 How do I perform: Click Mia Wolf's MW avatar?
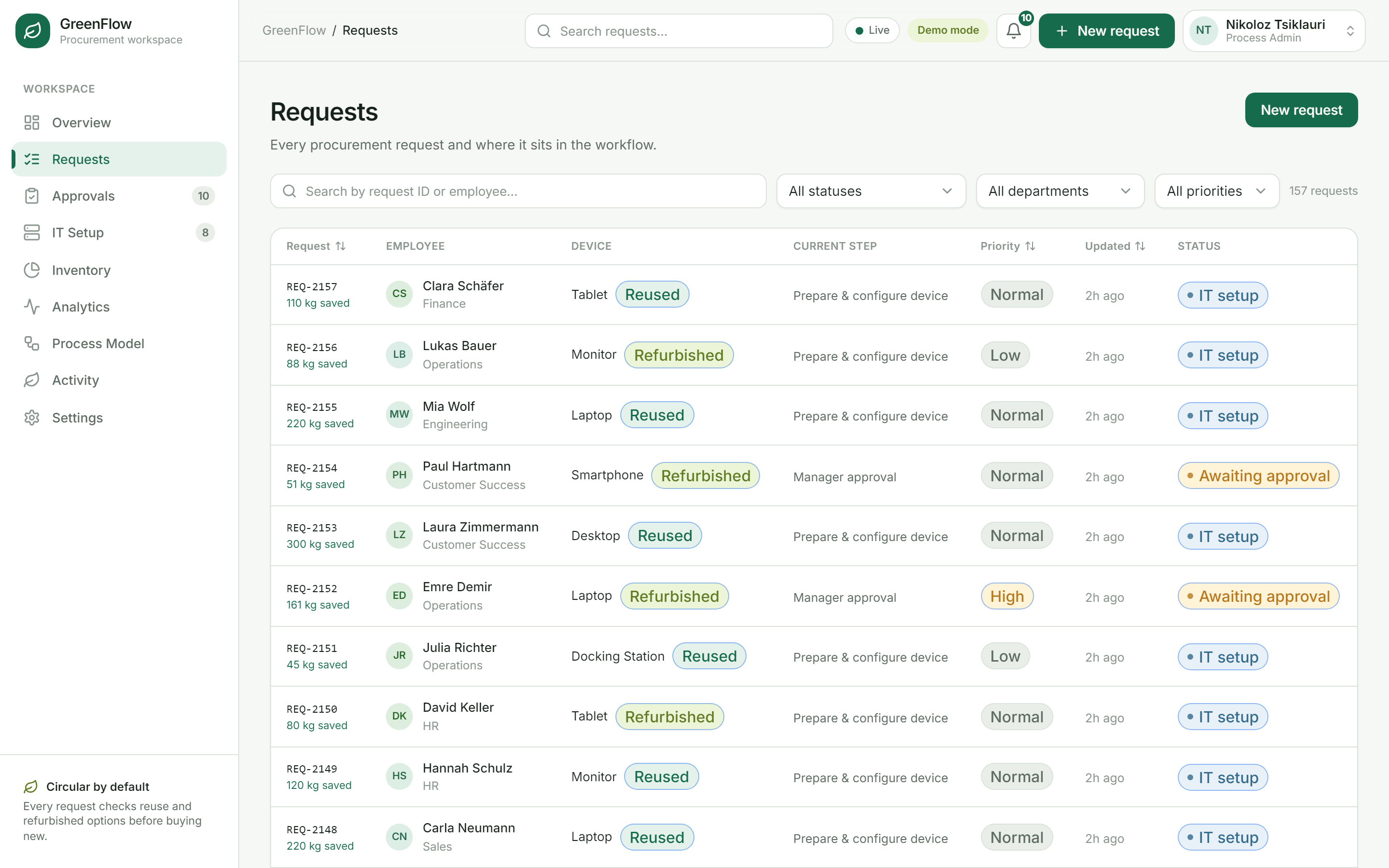pos(399,415)
